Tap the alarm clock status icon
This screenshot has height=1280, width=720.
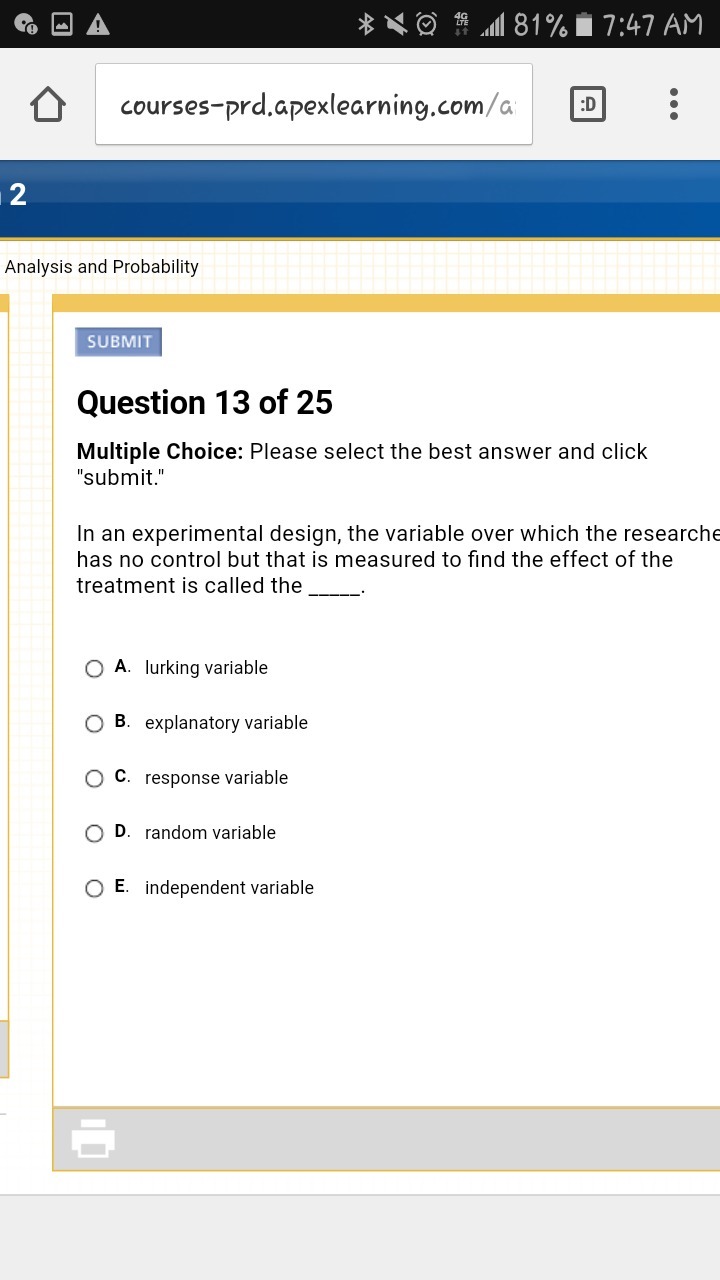427,24
